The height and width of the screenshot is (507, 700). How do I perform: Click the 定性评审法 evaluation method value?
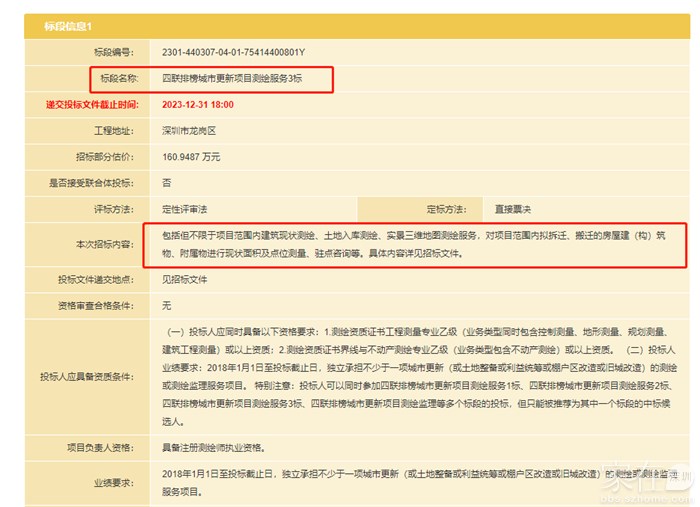tap(184, 209)
